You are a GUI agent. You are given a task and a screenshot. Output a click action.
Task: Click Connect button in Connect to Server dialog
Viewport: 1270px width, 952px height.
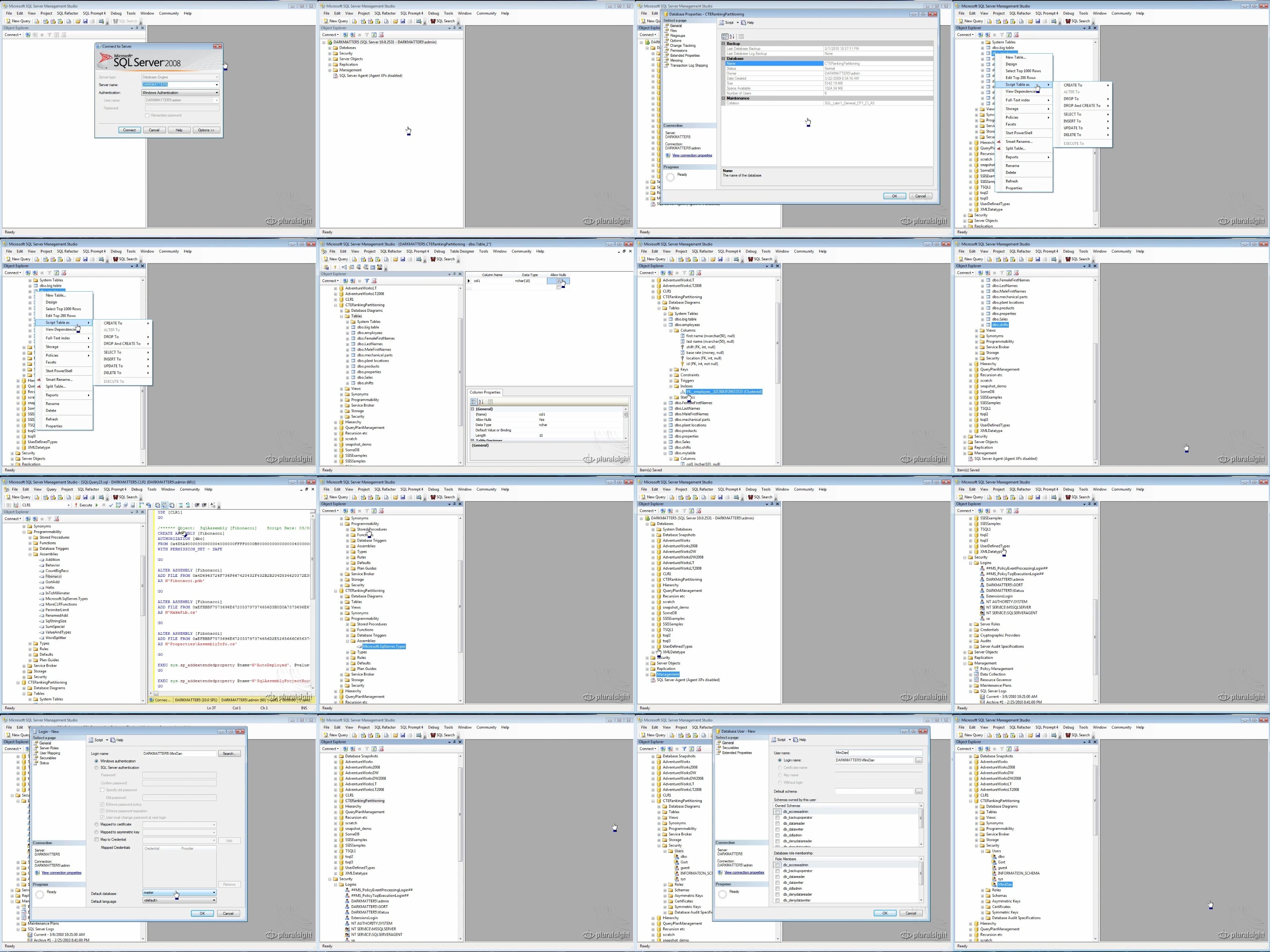pyautogui.click(x=129, y=130)
